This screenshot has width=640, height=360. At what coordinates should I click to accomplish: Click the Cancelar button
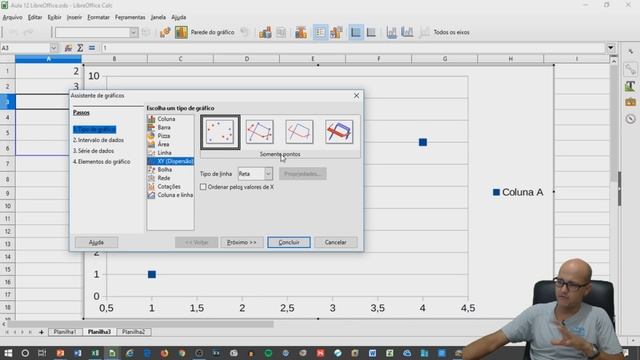pos(336,242)
